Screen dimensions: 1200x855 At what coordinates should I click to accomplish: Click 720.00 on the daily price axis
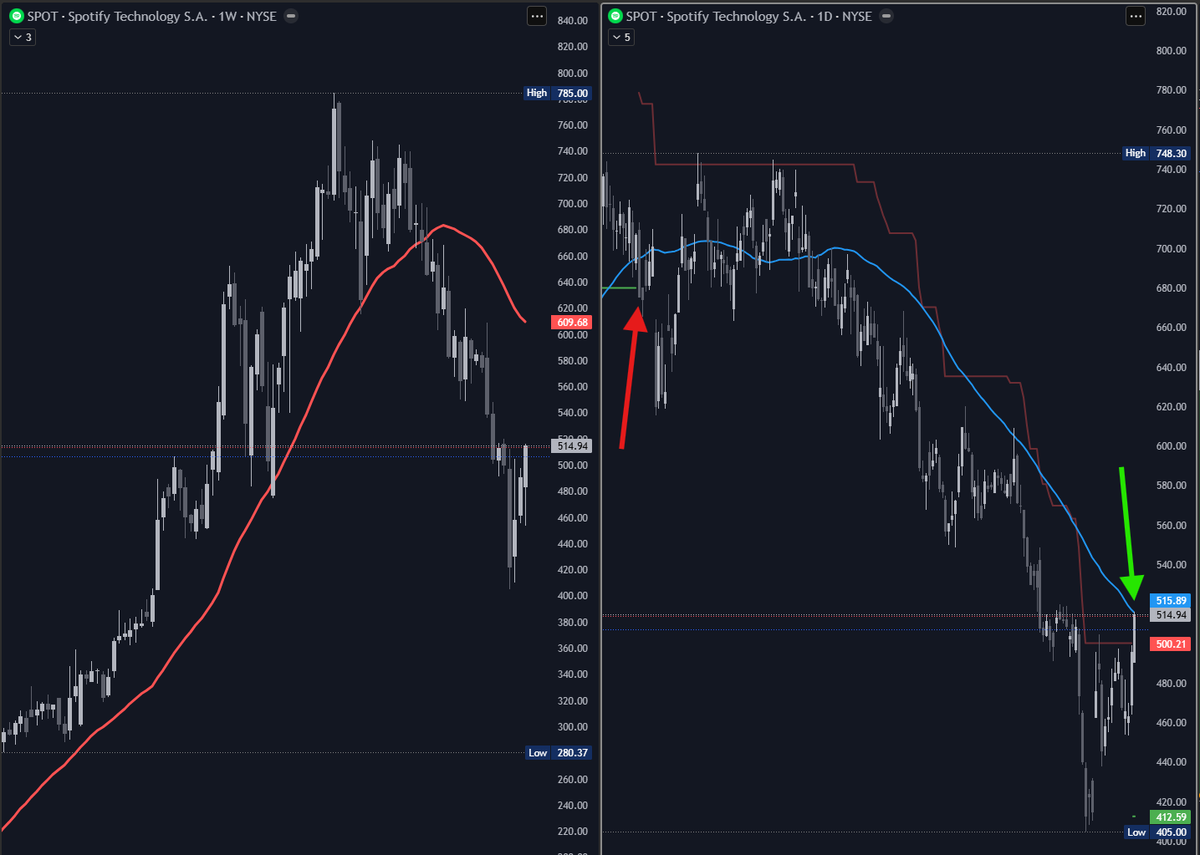click(1172, 209)
